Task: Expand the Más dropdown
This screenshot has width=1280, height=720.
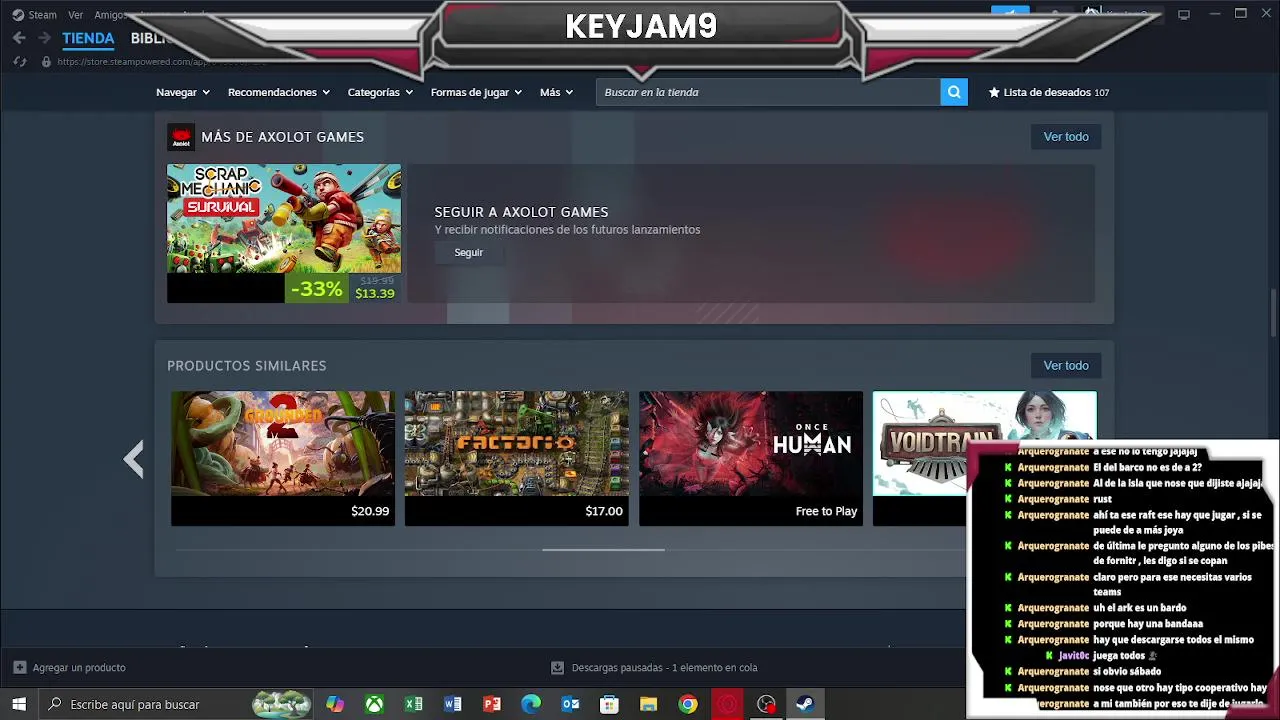Action: pyautogui.click(x=557, y=92)
